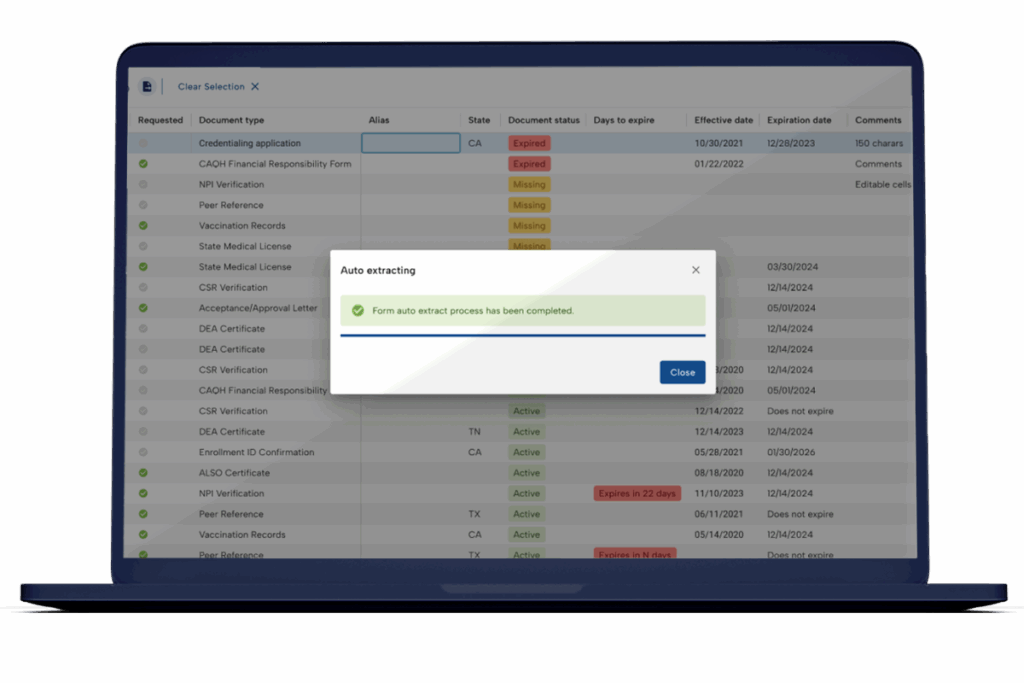Screen dimensions: 1024x683
Task: Click the extraction progress bar in dialog
Action: [522, 335]
